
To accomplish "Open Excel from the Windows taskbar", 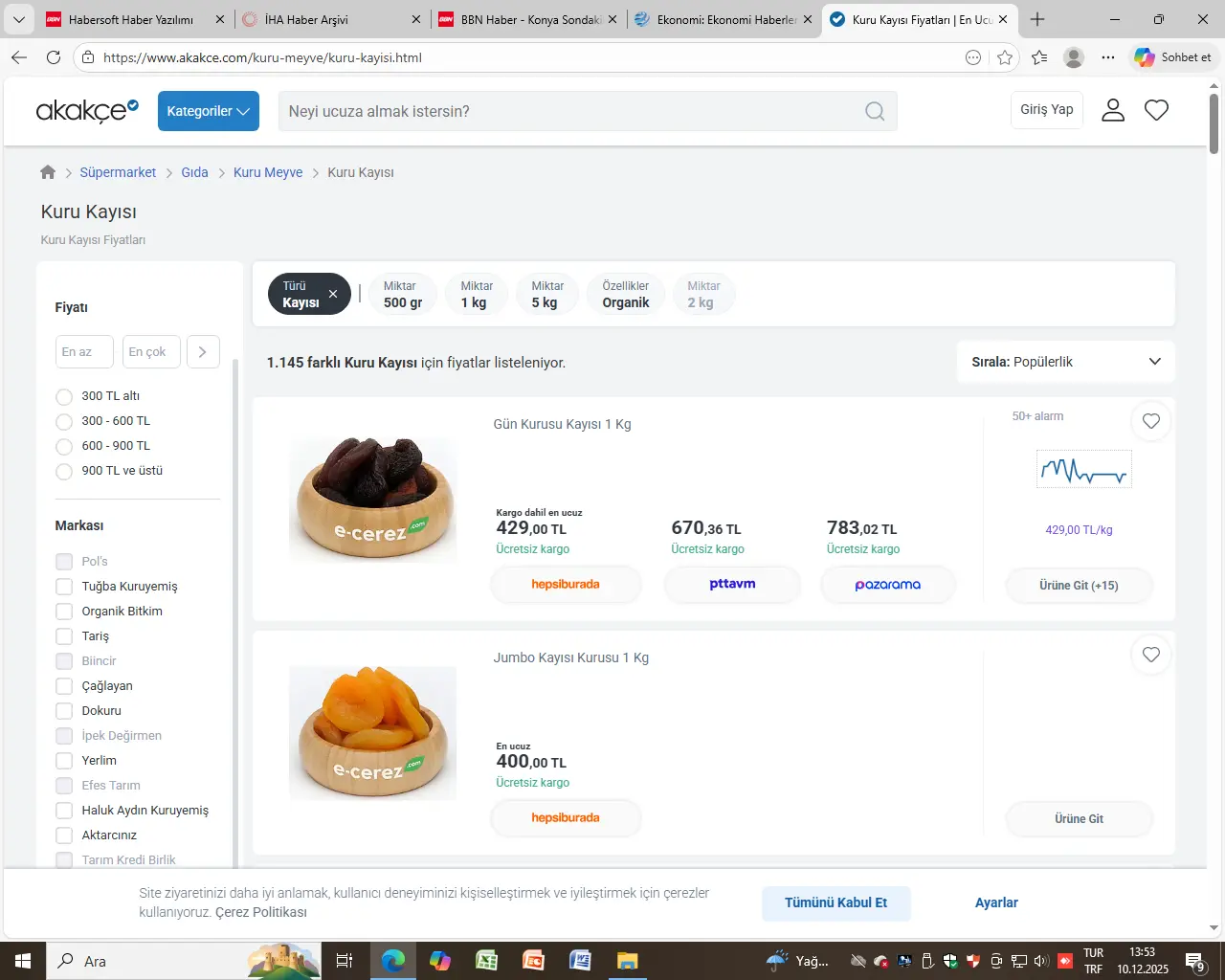I will tap(486, 961).
